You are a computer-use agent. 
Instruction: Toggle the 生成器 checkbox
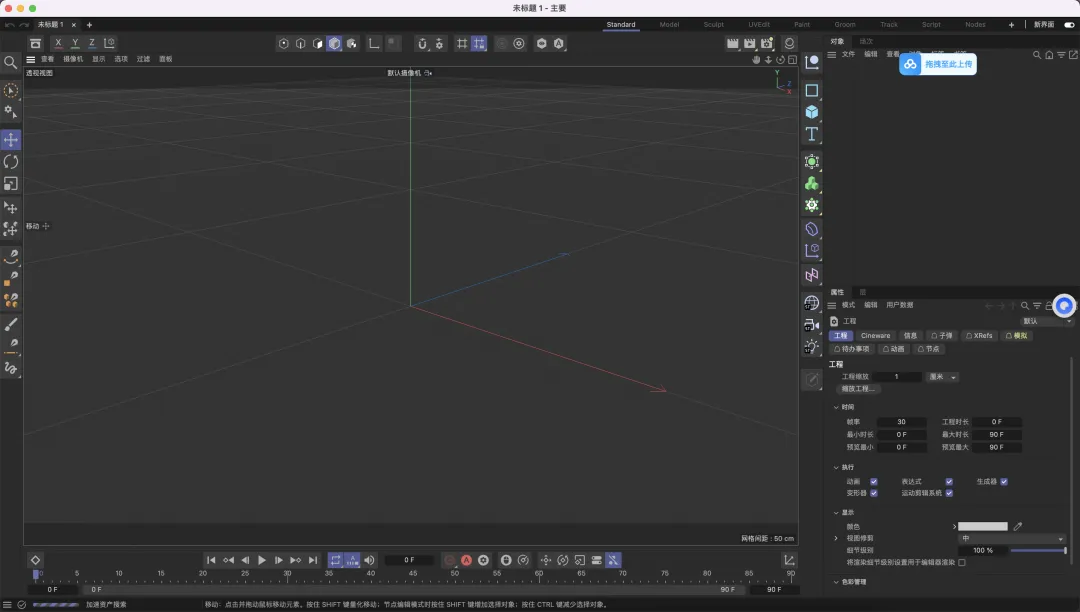pyautogui.click(x=1004, y=482)
